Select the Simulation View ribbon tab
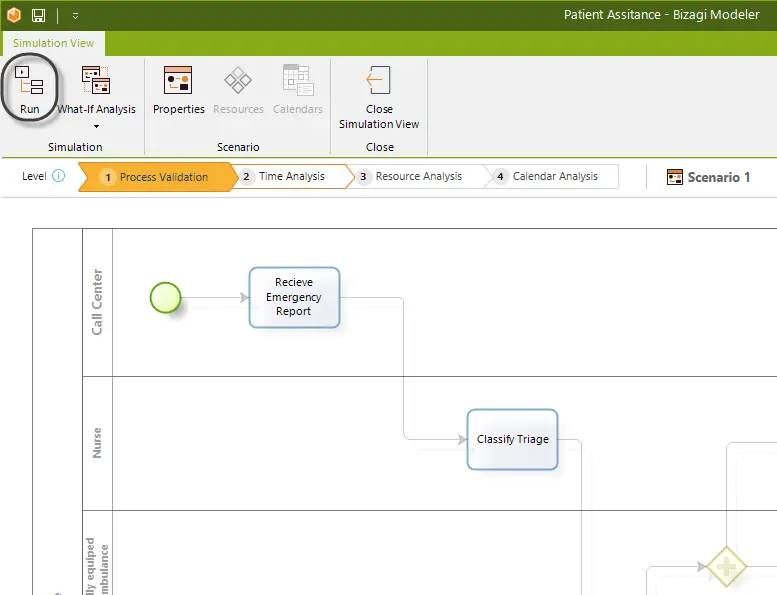Viewport: 777px width, 595px height. click(54, 43)
